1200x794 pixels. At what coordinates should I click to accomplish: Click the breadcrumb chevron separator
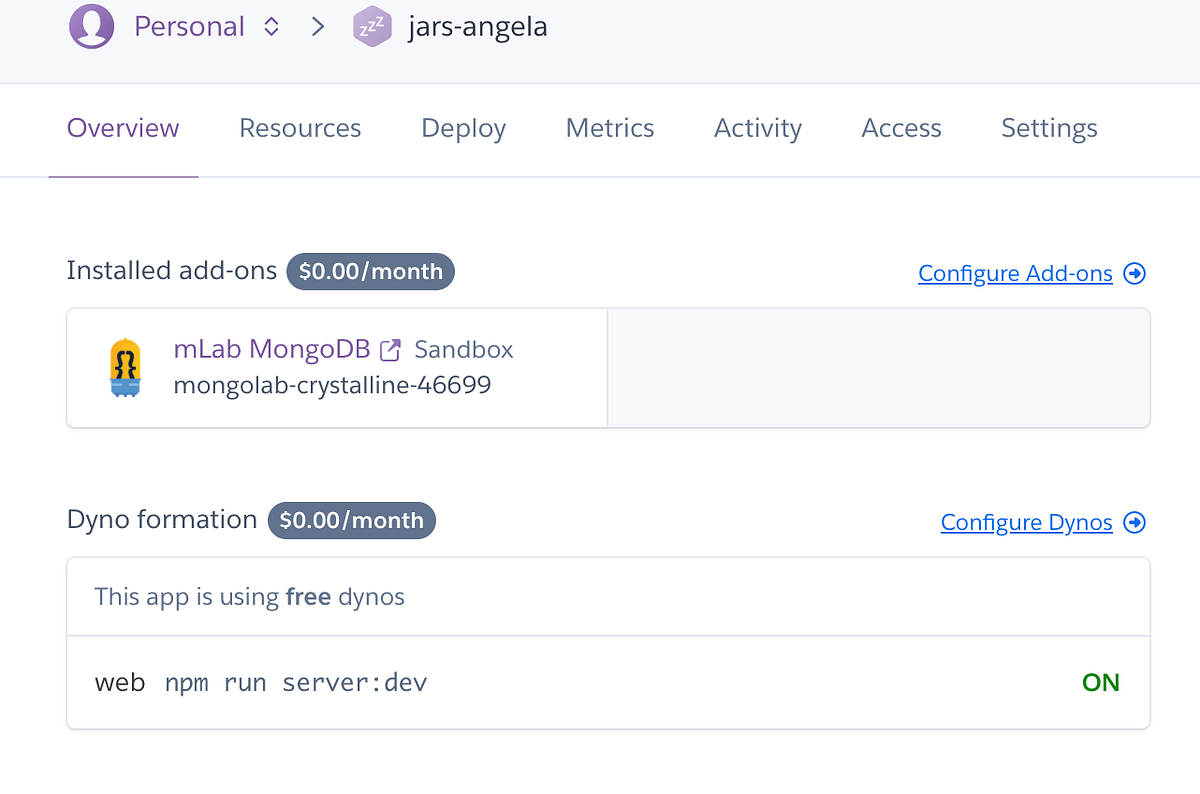[318, 27]
